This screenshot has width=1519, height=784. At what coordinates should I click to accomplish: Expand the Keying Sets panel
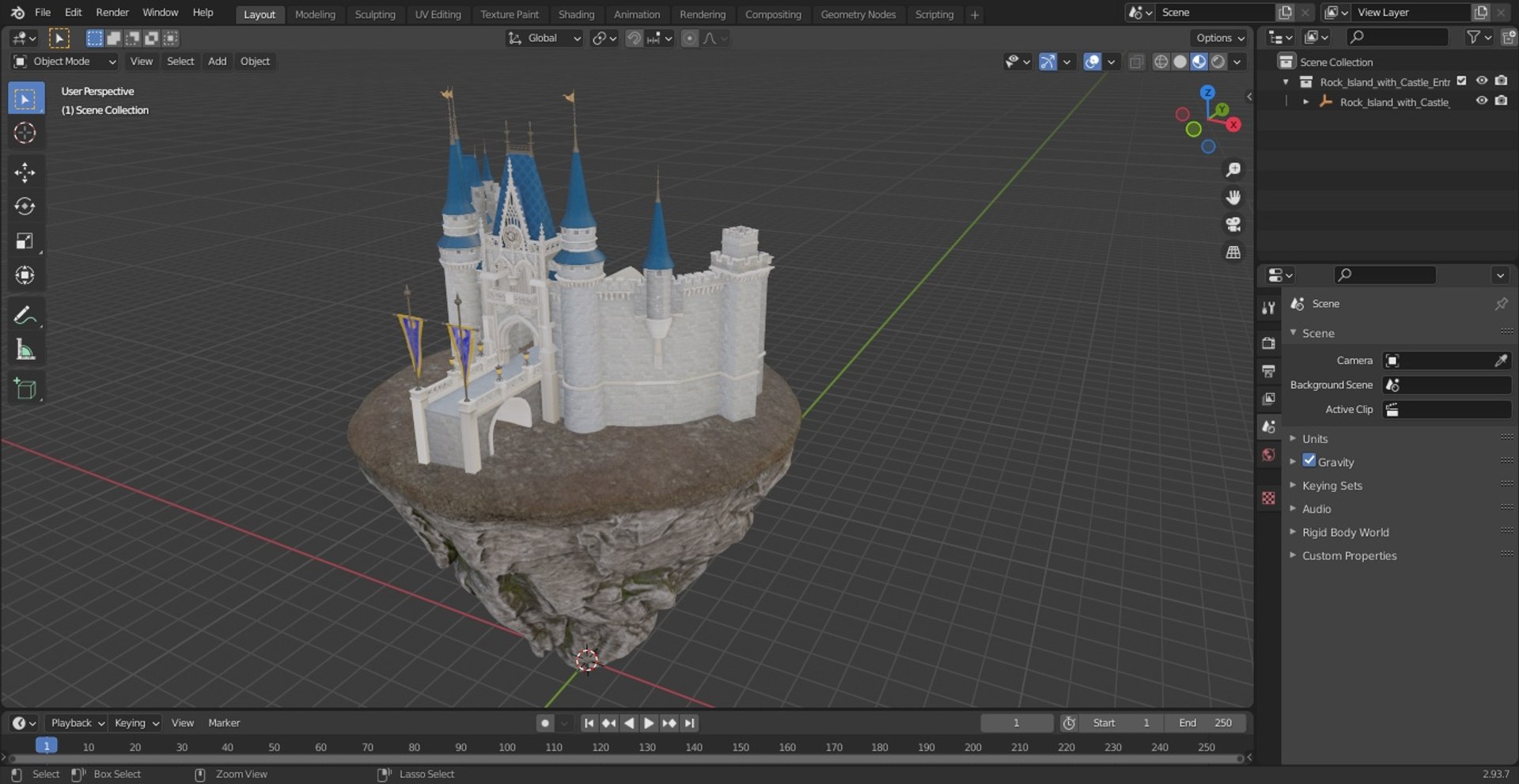pos(1331,486)
